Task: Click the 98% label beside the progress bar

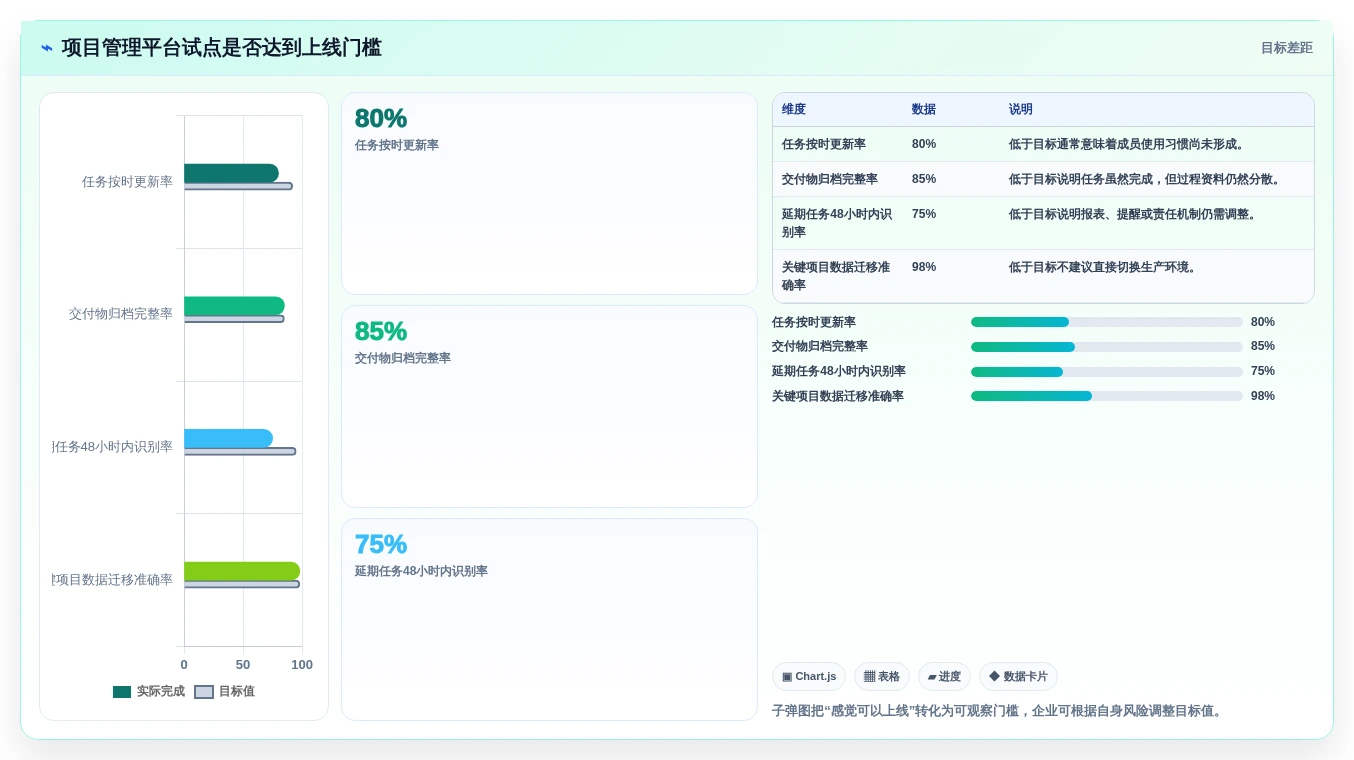Action: pyautogui.click(x=1263, y=396)
